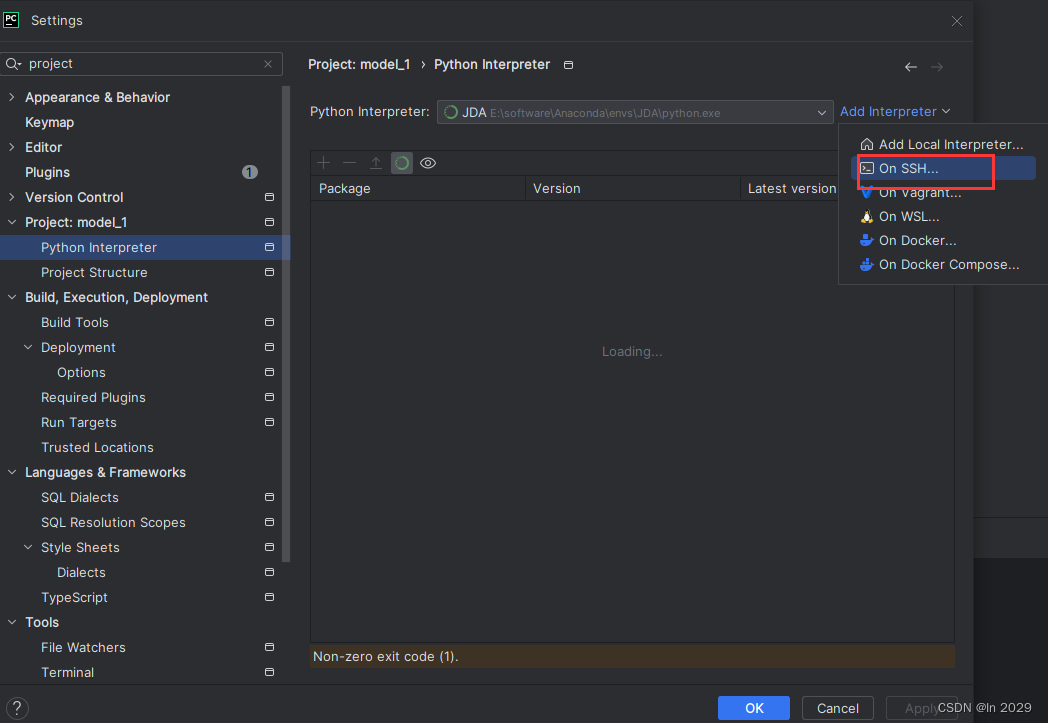Click the settings tree scrollbar

coord(286,324)
